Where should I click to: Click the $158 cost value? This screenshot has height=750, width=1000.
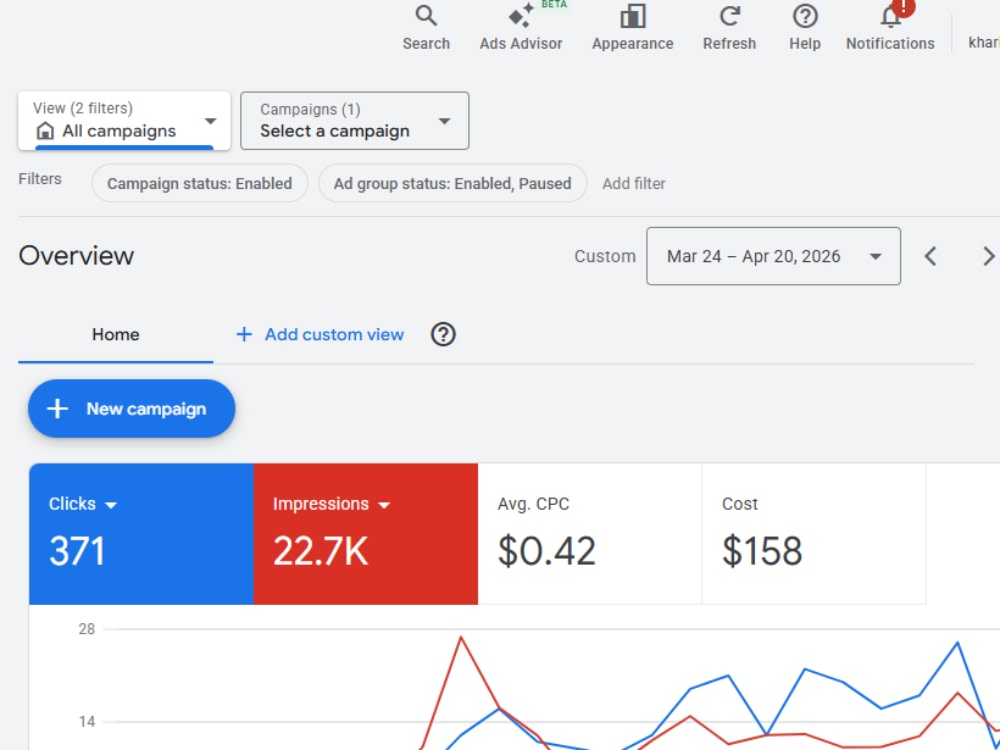762,551
